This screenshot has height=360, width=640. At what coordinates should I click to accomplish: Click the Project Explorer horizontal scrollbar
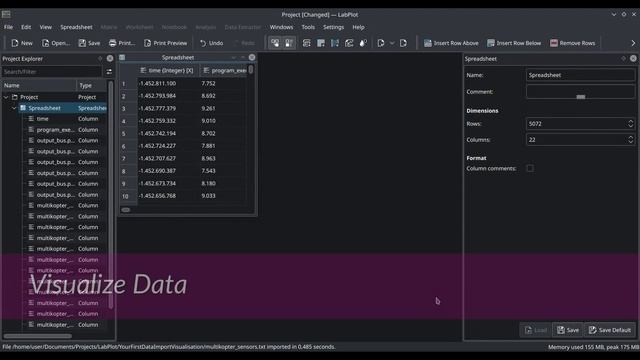[38, 336]
